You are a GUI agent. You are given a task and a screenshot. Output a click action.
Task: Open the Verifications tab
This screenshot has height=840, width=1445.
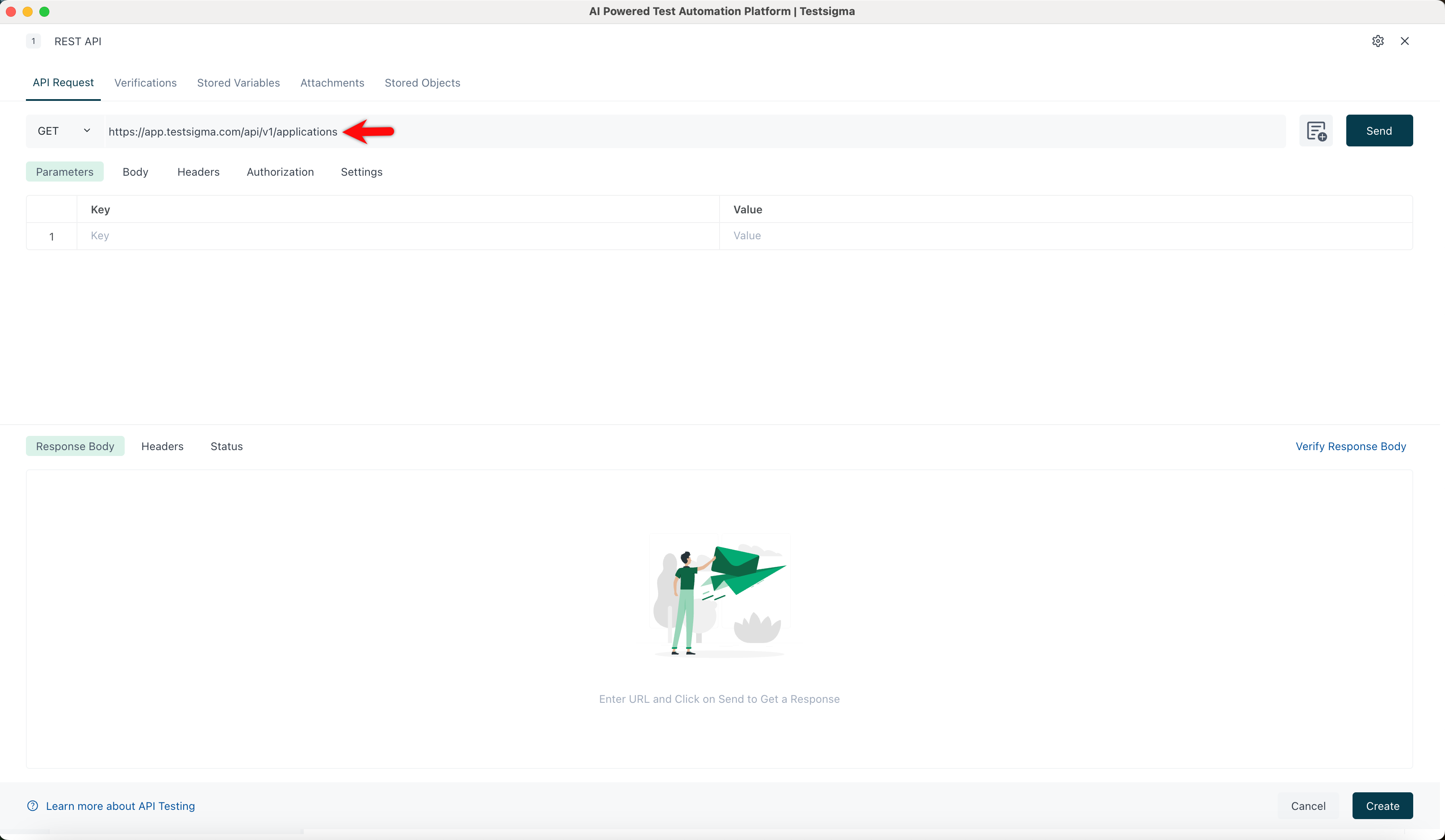point(146,82)
